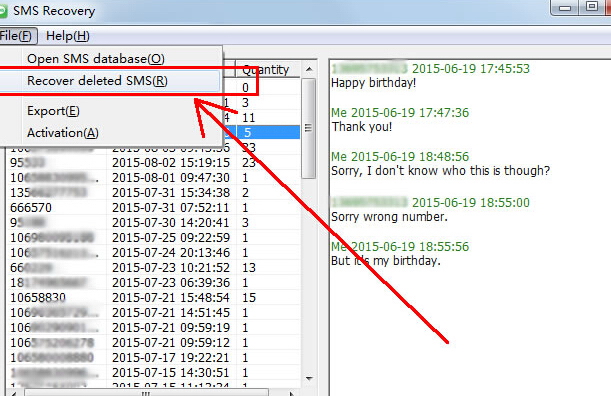The height and width of the screenshot is (396, 611).
Task: Click timestamp header 2015-06-19 18:55:00
Action: [471, 203]
